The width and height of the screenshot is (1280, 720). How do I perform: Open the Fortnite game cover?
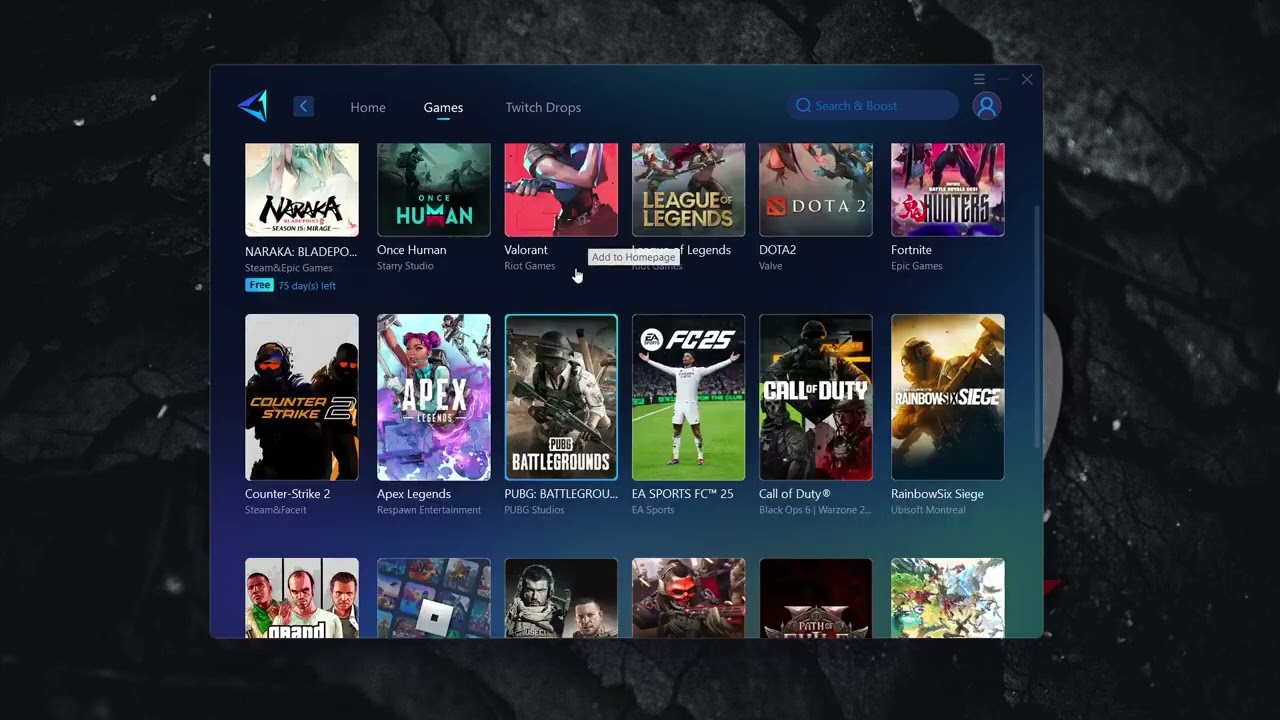[x=948, y=189]
